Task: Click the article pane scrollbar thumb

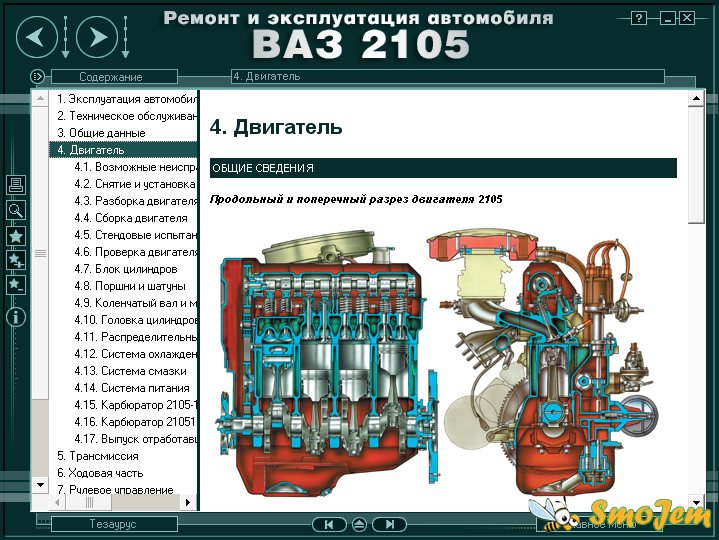Action: coord(697,165)
